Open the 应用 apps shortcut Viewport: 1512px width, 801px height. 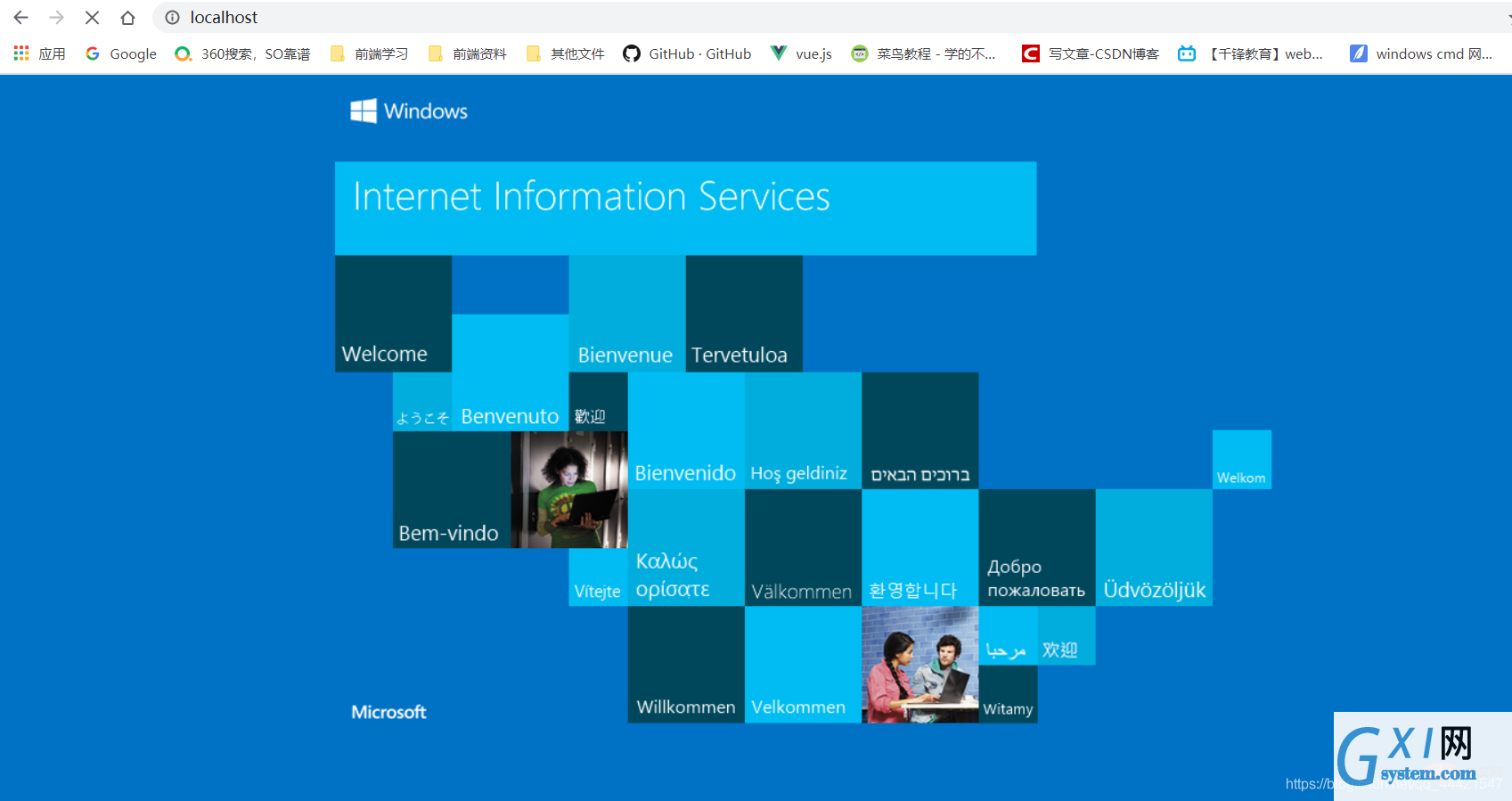click(x=39, y=53)
